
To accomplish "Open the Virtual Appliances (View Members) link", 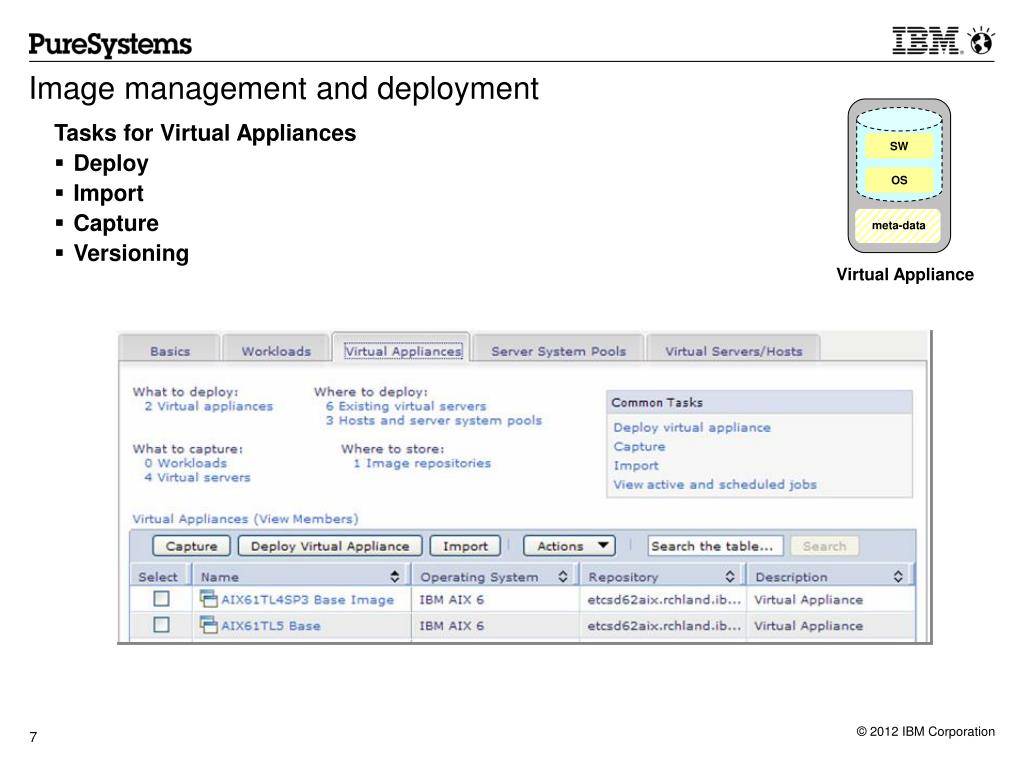I will [246, 519].
